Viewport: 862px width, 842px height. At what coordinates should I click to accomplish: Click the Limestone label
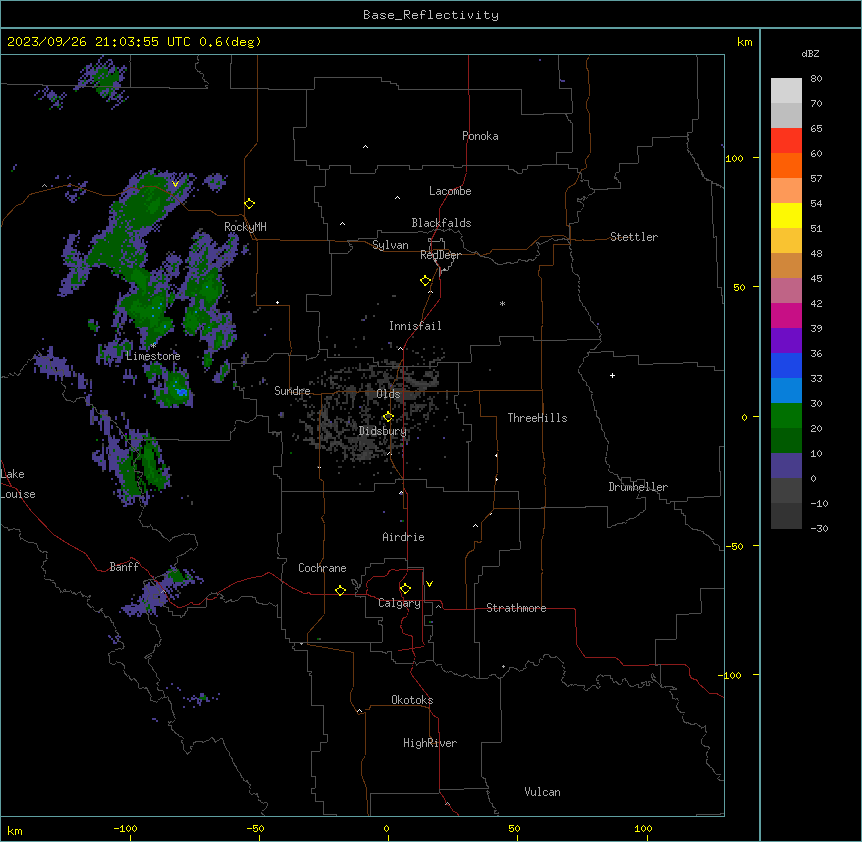153,356
